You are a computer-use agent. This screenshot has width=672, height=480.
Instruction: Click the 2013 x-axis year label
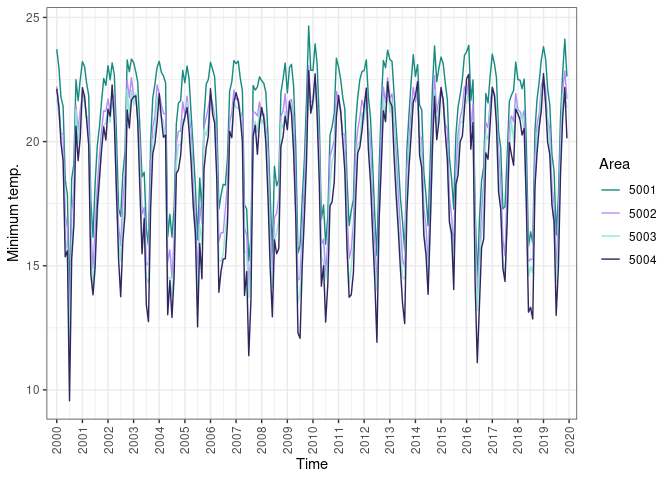390,438
